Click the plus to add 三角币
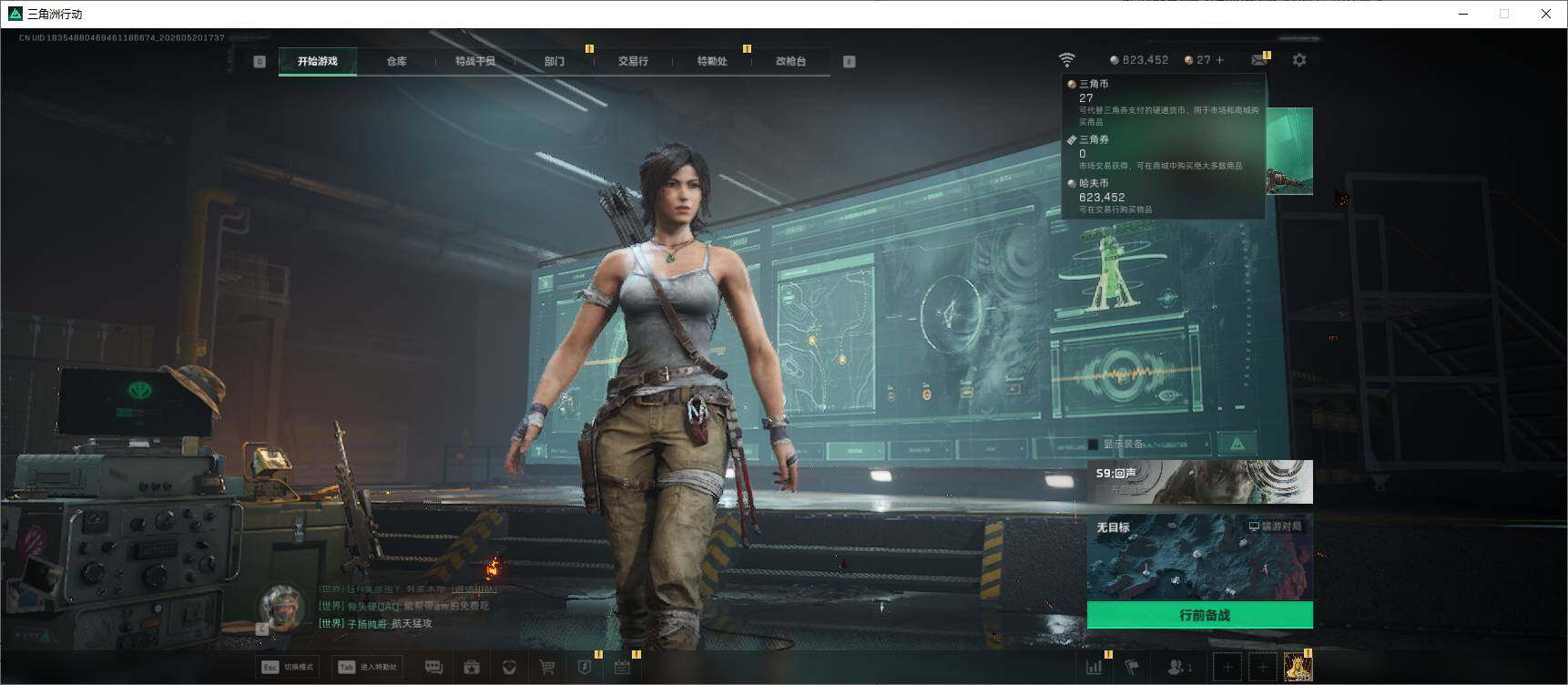 pos(1220,60)
